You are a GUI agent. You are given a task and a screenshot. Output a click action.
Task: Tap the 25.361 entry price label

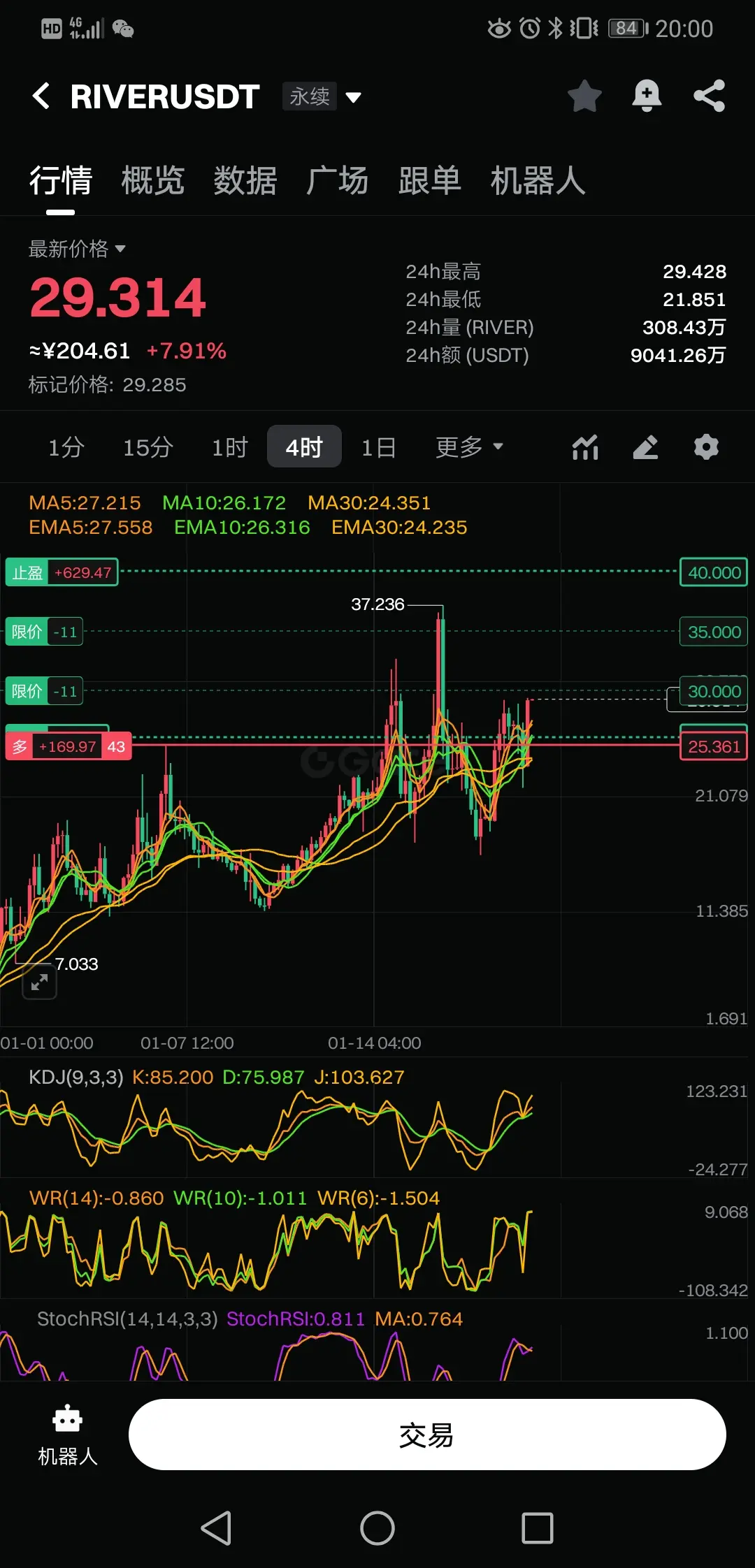[714, 746]
